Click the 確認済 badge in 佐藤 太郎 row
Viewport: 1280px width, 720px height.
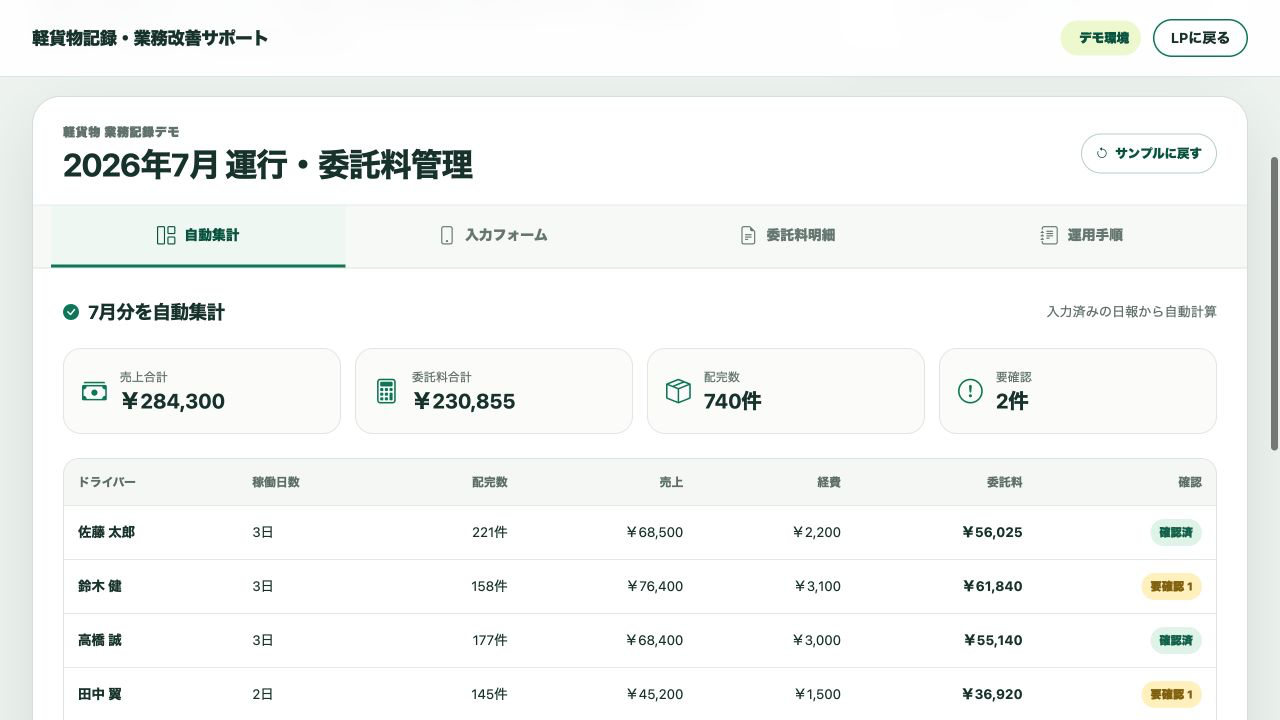coord(1176,532)
